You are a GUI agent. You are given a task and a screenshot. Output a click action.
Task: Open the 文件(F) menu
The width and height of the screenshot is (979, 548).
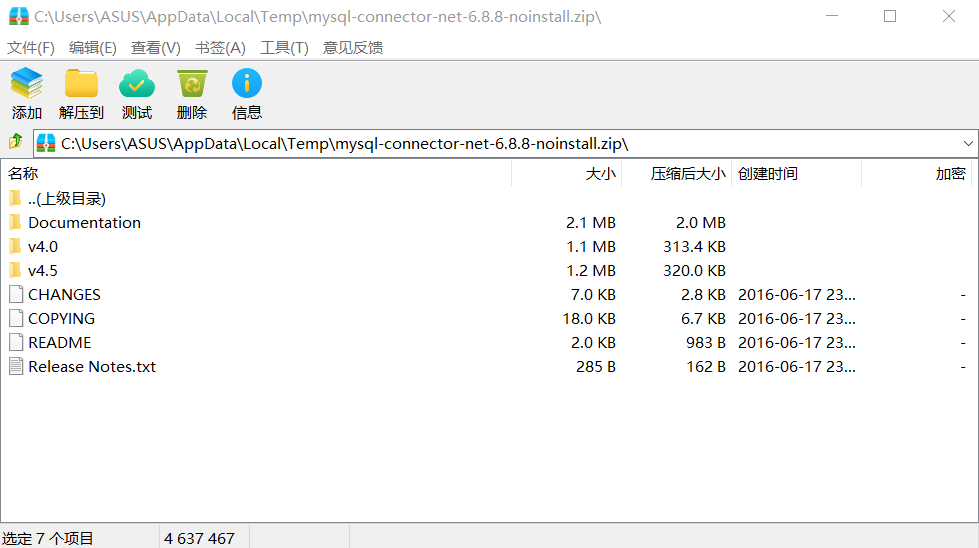[x=31, y=47]
